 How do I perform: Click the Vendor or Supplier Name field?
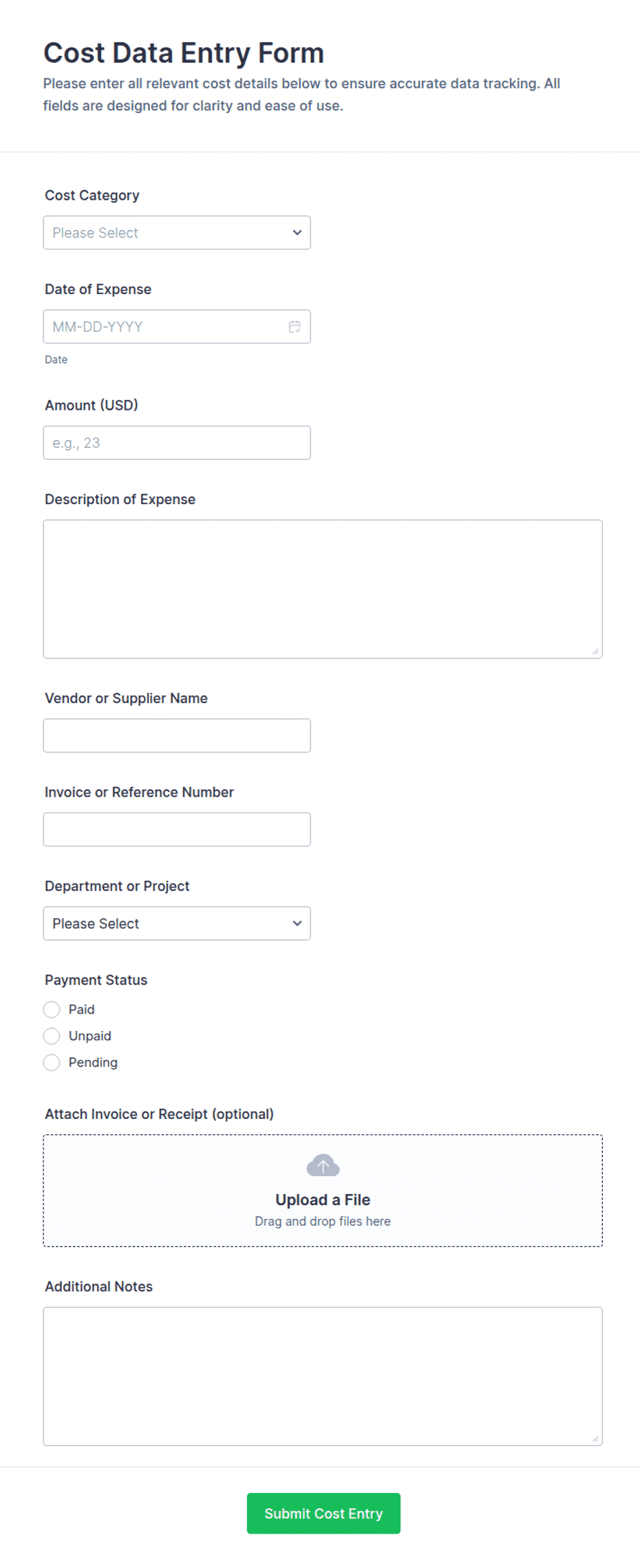click(177, 735)
